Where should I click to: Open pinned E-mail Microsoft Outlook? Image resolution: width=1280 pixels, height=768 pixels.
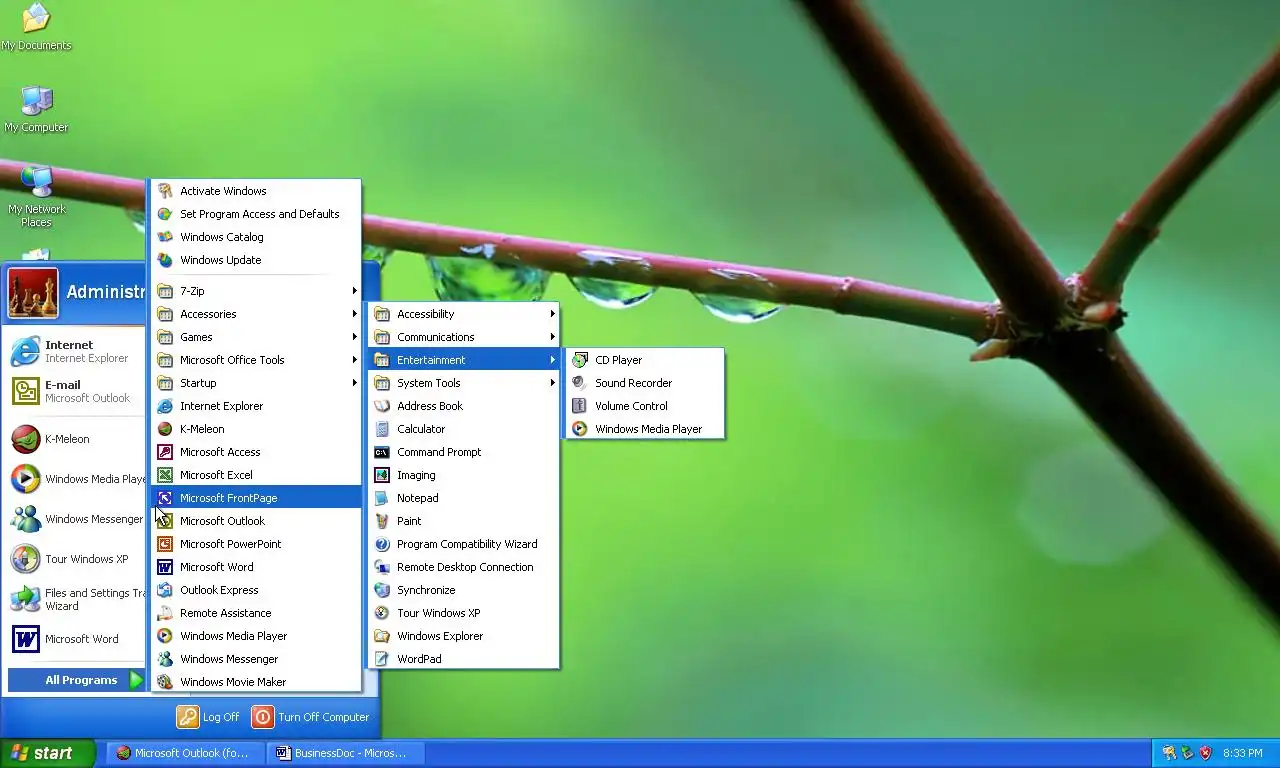point(76,391)
